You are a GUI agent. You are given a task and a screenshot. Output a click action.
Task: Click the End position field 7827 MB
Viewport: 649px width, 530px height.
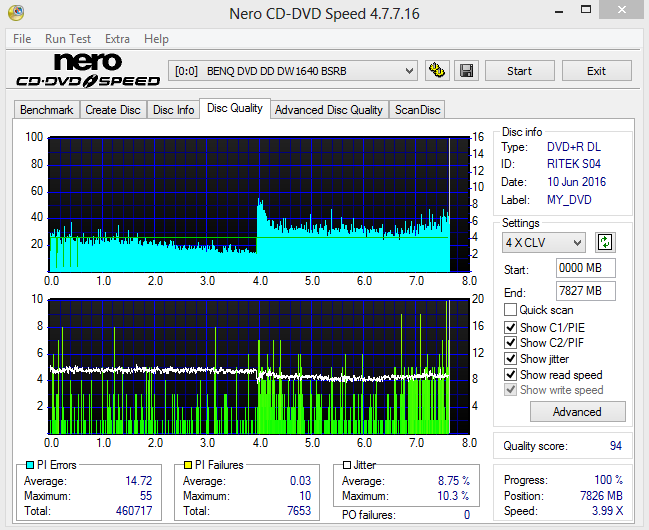tap(585, 291)
